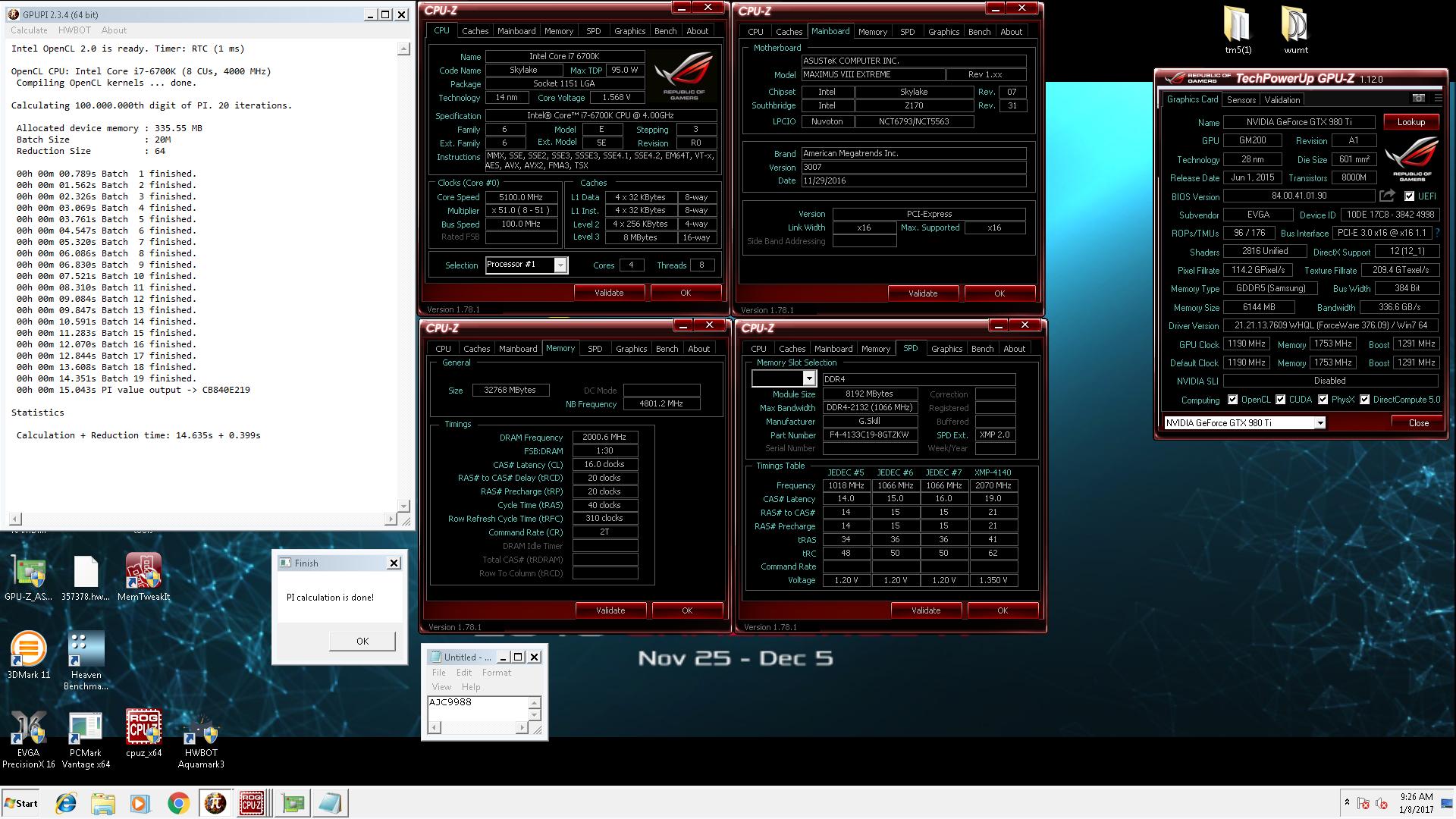Click GPUPI vertical scrollbar down arrow
1456x819 pixels.
403,505
